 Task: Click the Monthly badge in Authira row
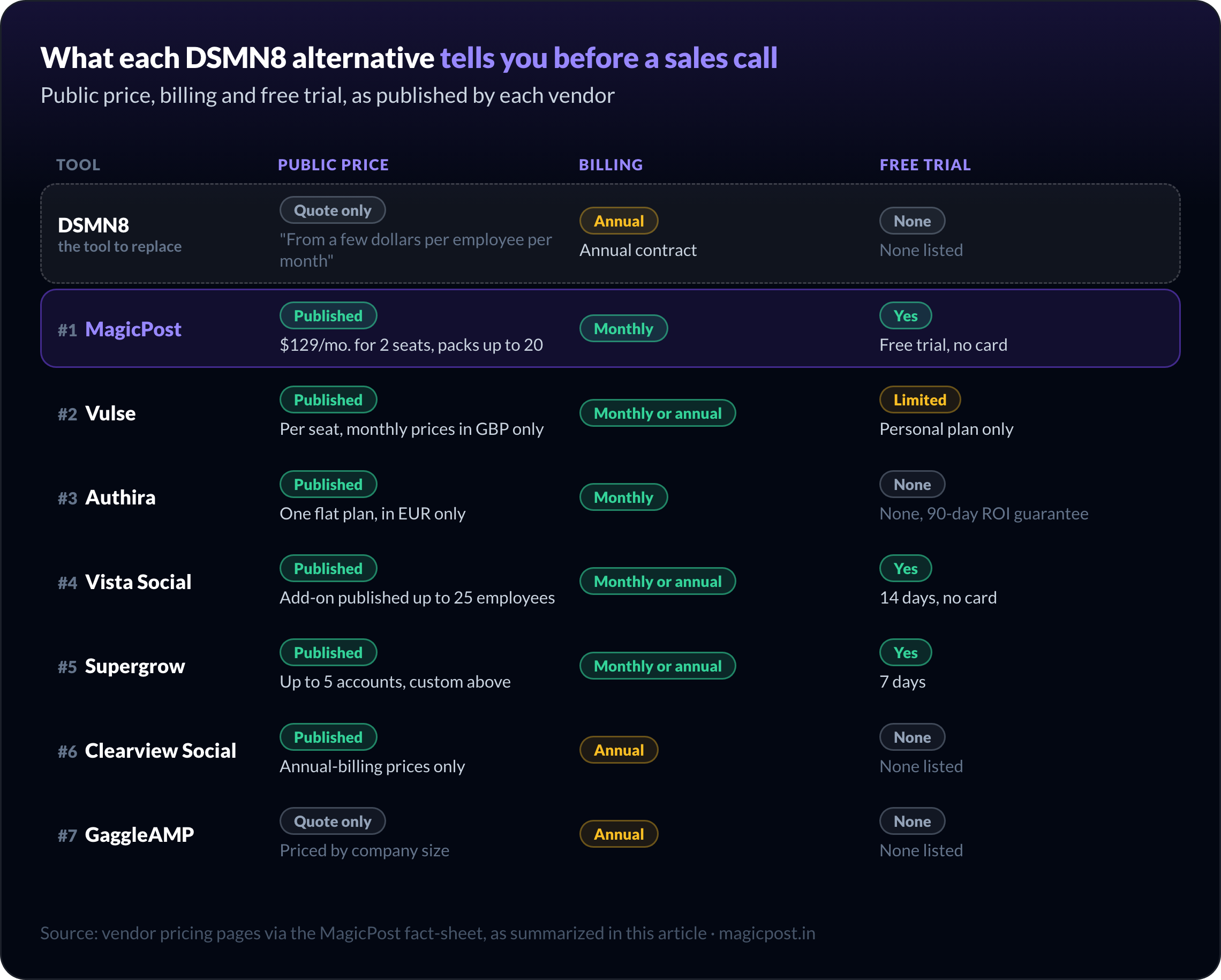pyautogui.click(x=623, y=497)
